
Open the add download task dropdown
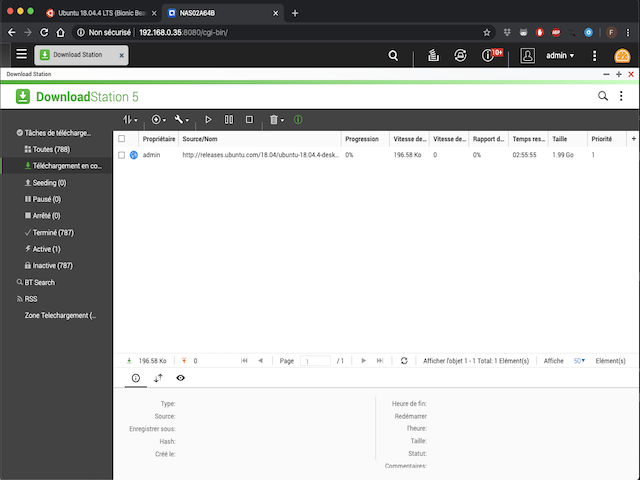coord(158,120)
